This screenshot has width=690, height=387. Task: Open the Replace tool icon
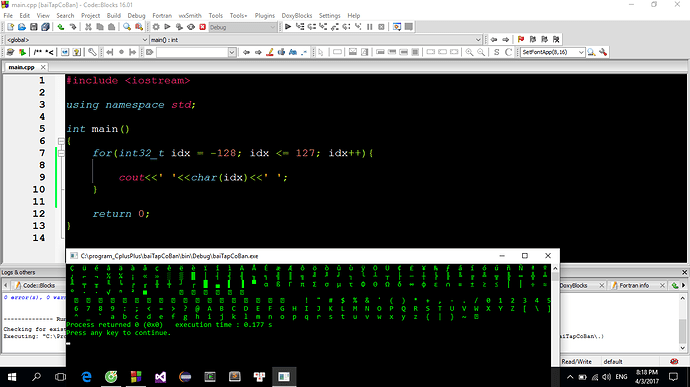[139, 27]
